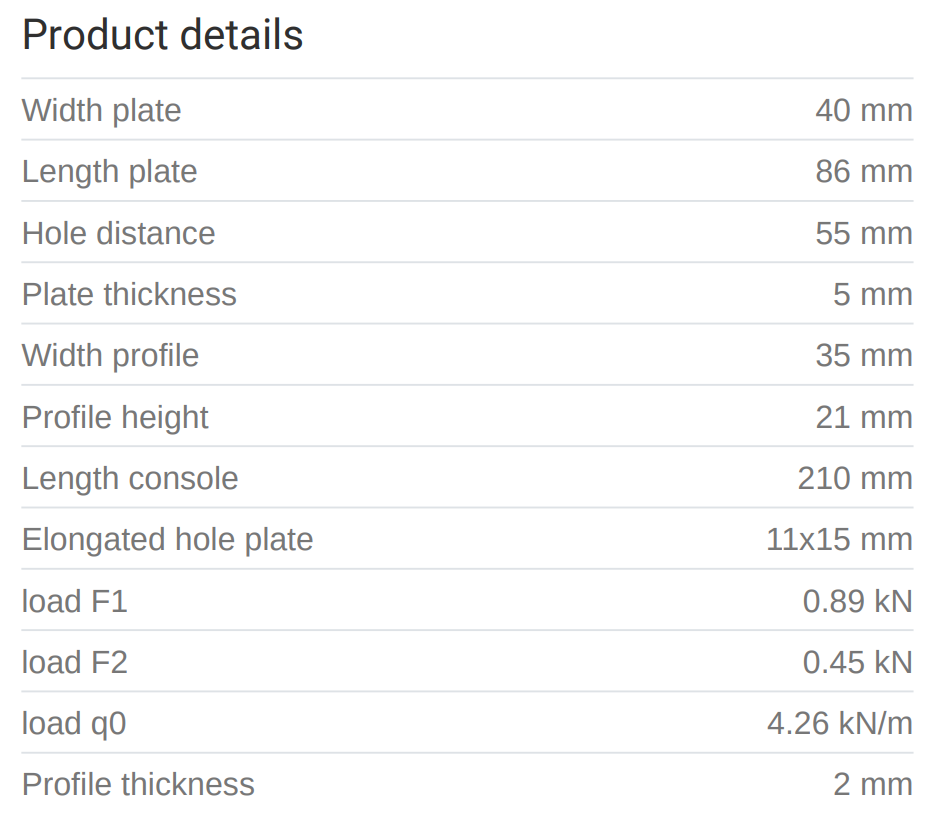Viewport: 930px width, 816px height.
Task: Select the 210 mm length console value
Action: pyautogui.click(x=854, y=478)
